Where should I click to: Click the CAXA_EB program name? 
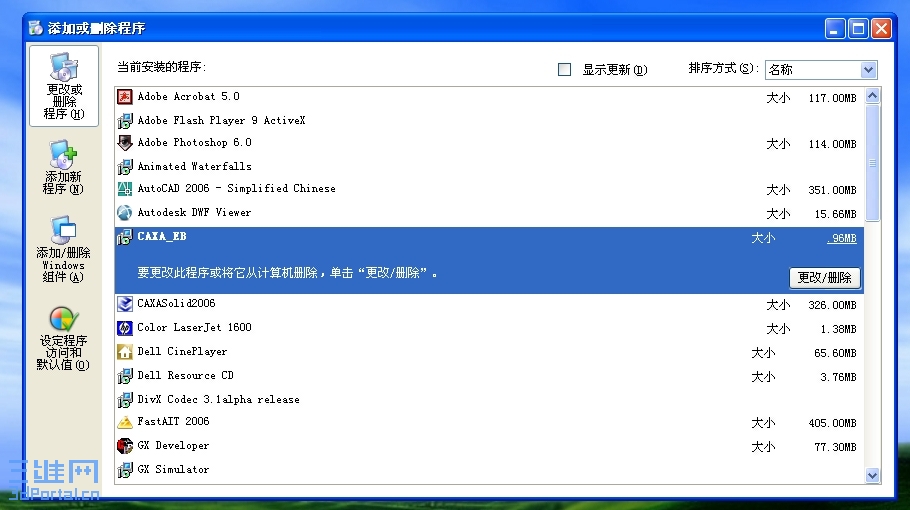point(162,236)
